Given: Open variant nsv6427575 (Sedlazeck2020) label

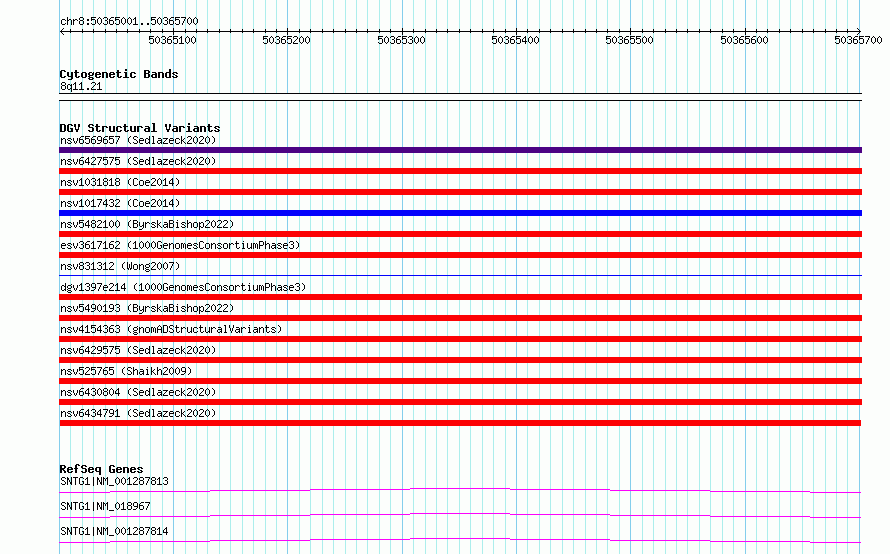Looking at the screenshot, I should coord(138,161).
